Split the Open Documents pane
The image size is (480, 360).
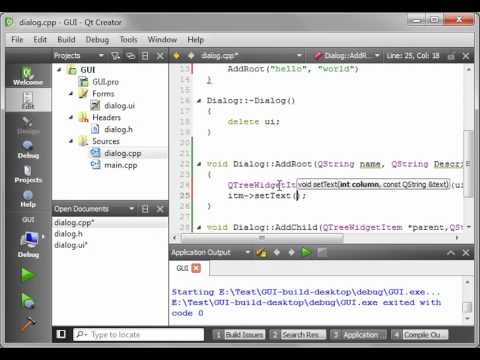(x=145, y=209)
